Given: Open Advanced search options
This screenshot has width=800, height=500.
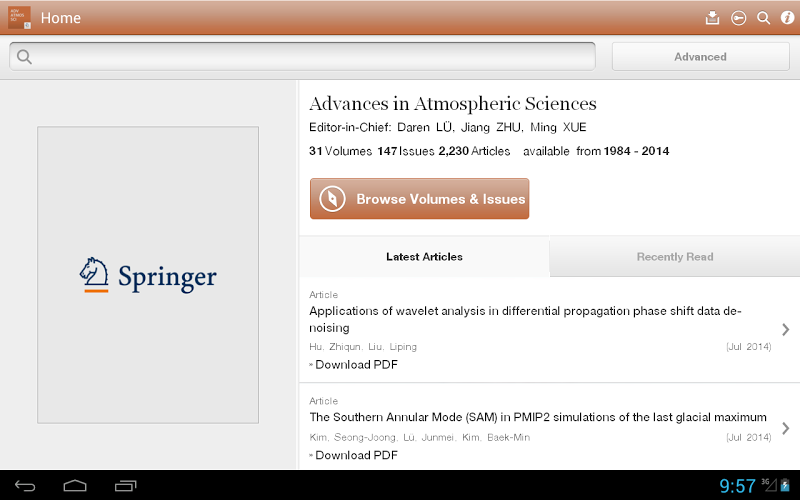Looking at the screenshot, I should click(701, 57).
